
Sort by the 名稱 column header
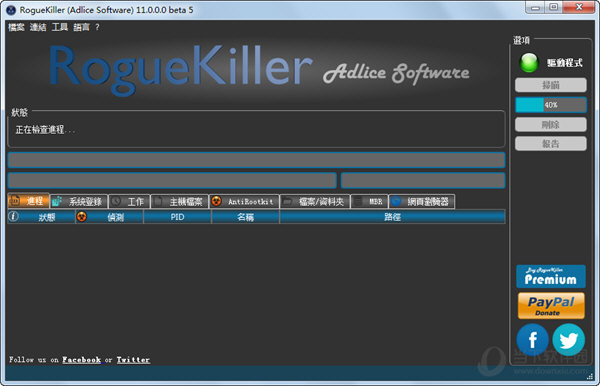click(x=246, y=217)
